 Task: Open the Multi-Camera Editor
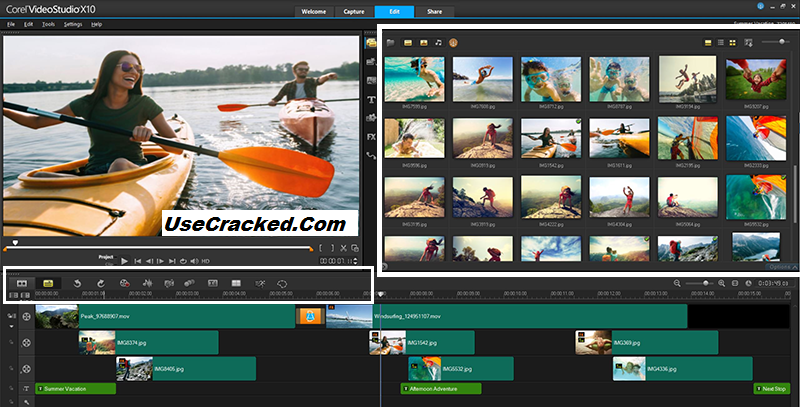point(236,283)
